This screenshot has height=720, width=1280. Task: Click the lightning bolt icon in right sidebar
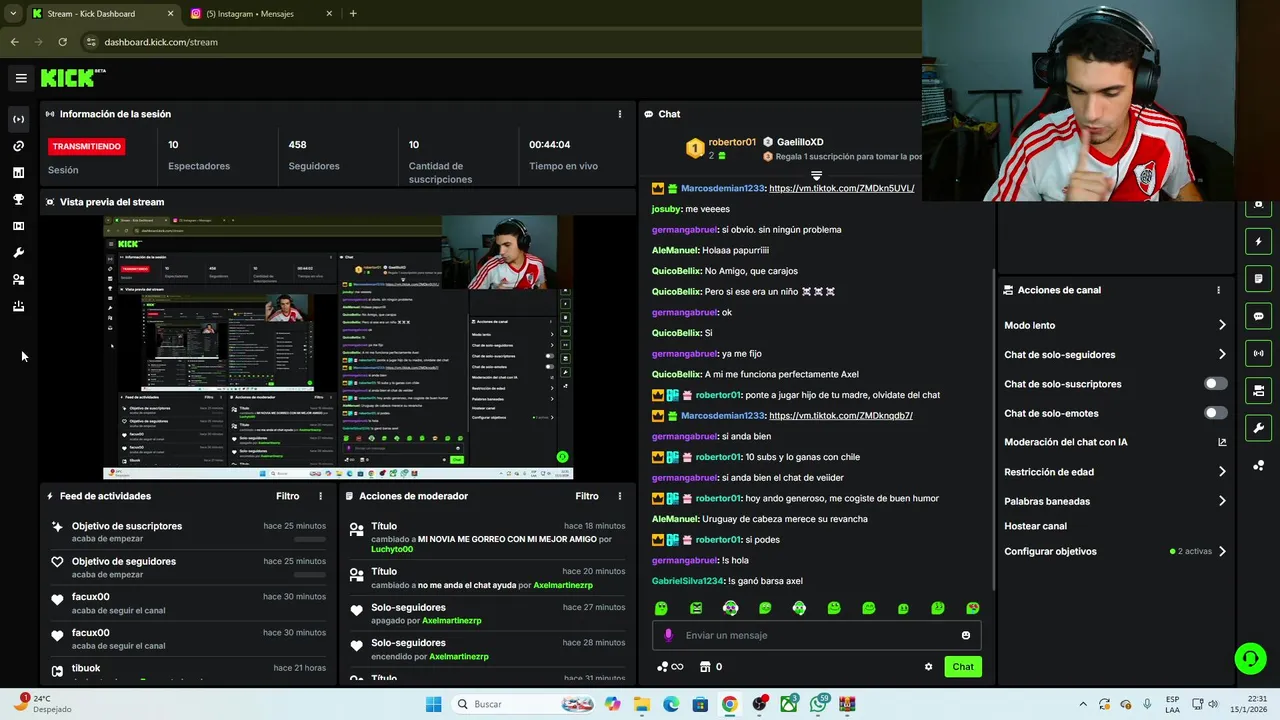[x=1258, y=241]
